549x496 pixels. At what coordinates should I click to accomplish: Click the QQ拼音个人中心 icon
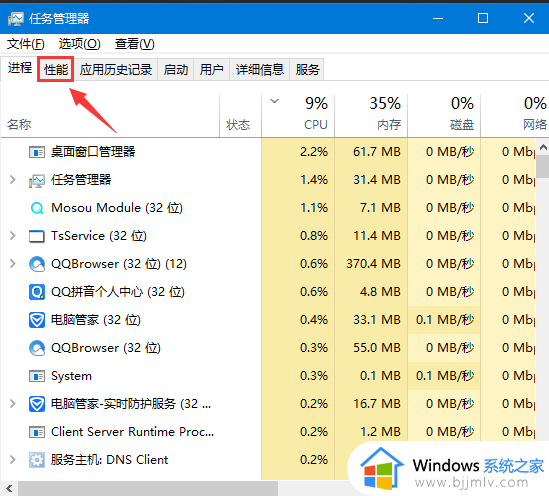point(37,292)
